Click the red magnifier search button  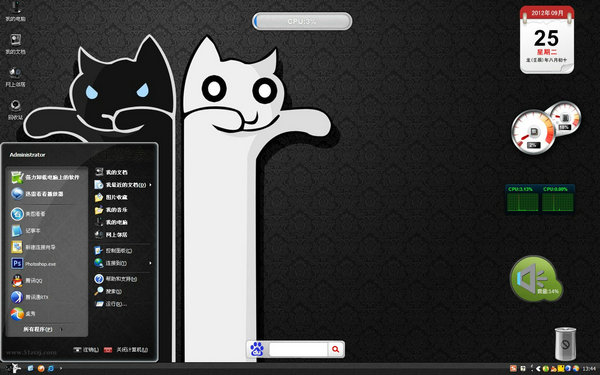pos(336,349)
